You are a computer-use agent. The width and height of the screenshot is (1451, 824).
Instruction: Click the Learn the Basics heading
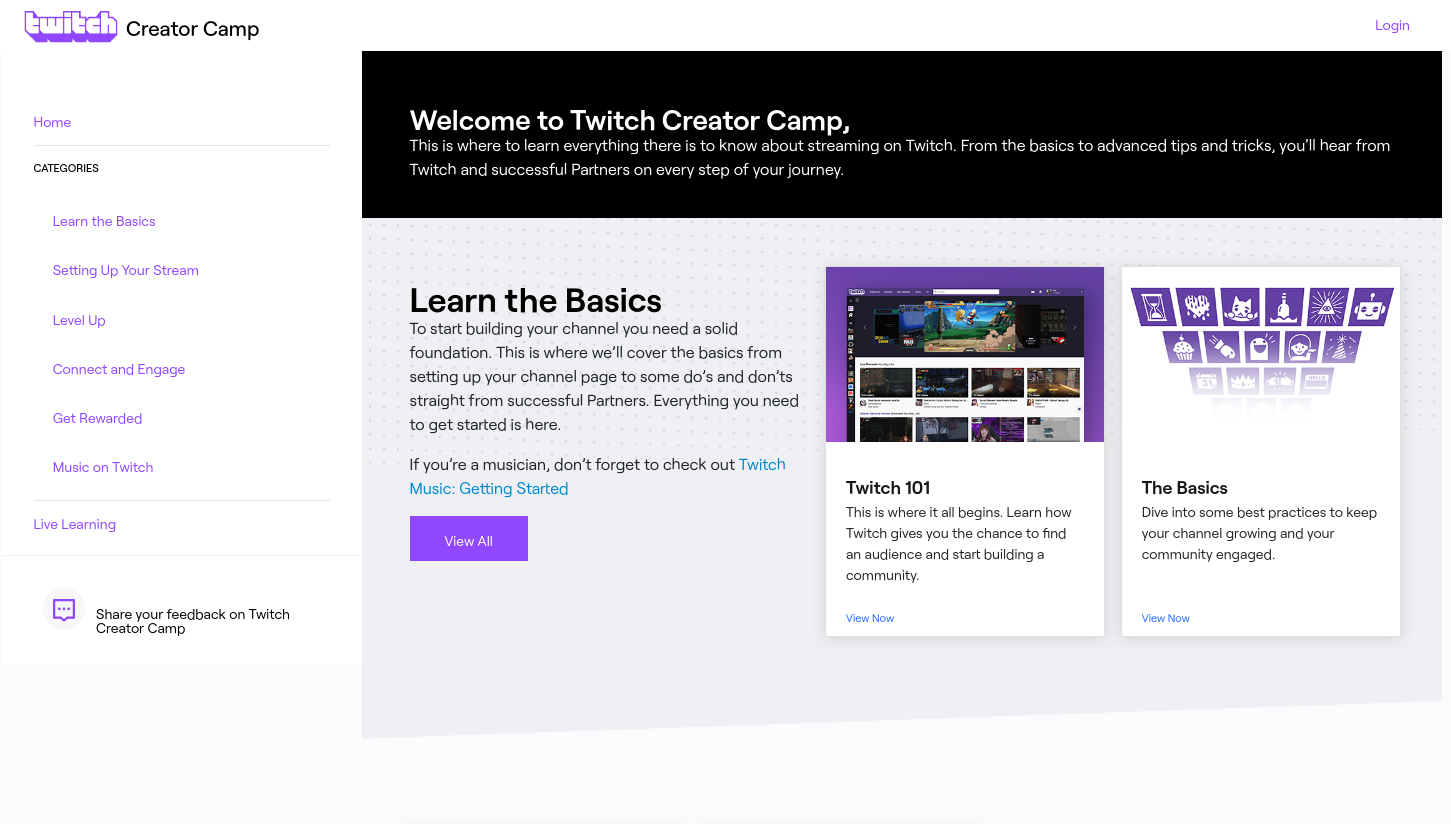536,300
